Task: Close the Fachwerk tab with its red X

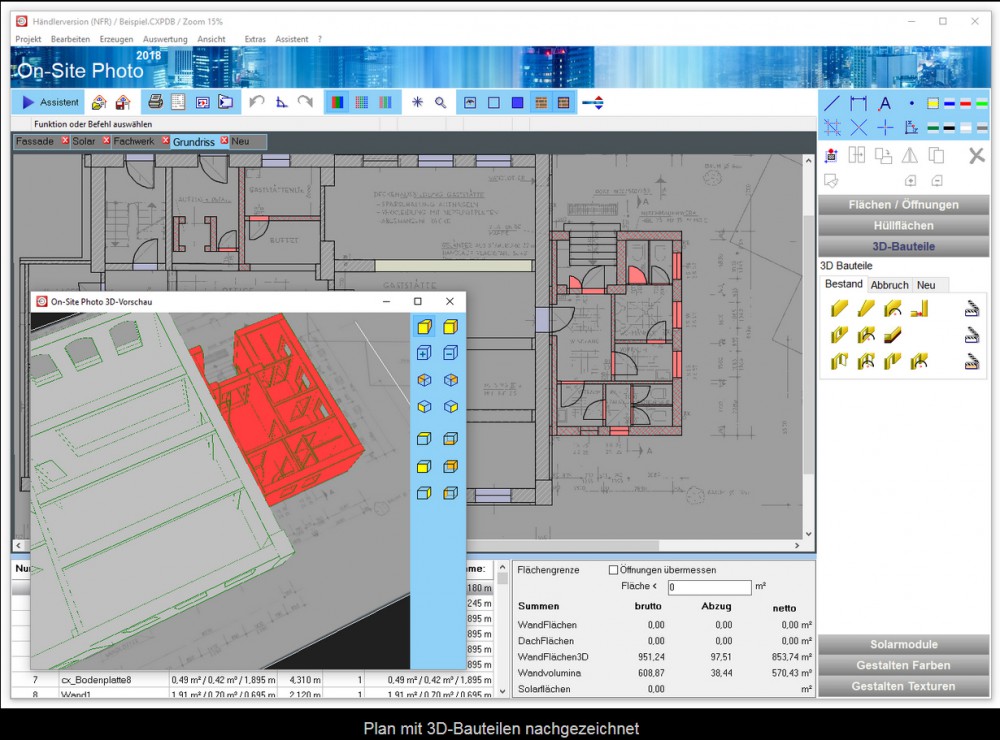Action: point(165,140)
